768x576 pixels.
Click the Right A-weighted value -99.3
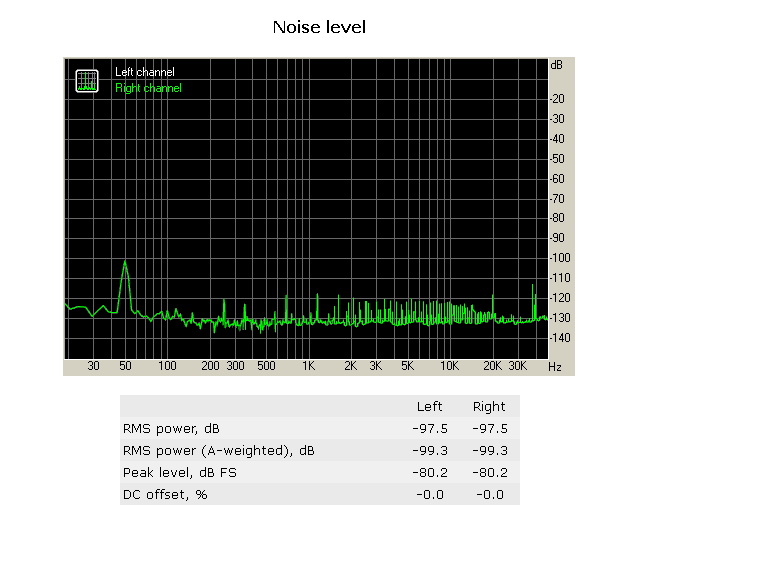[490, 451]
